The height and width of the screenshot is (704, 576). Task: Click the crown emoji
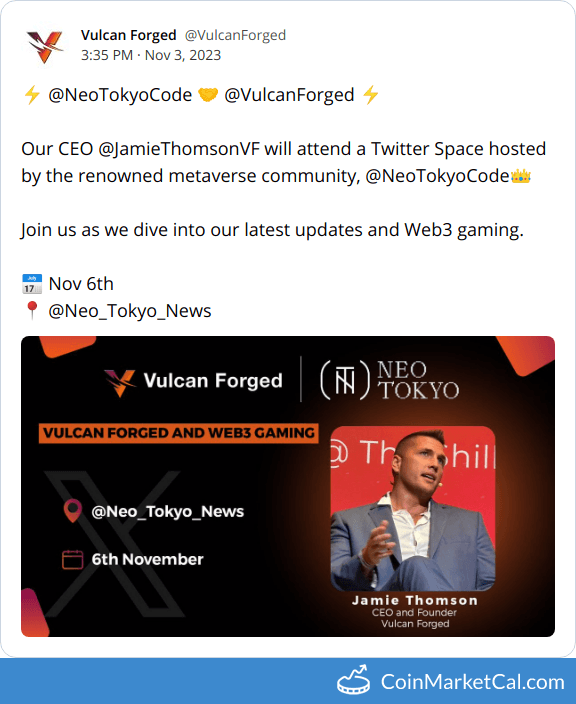(521, 176)
